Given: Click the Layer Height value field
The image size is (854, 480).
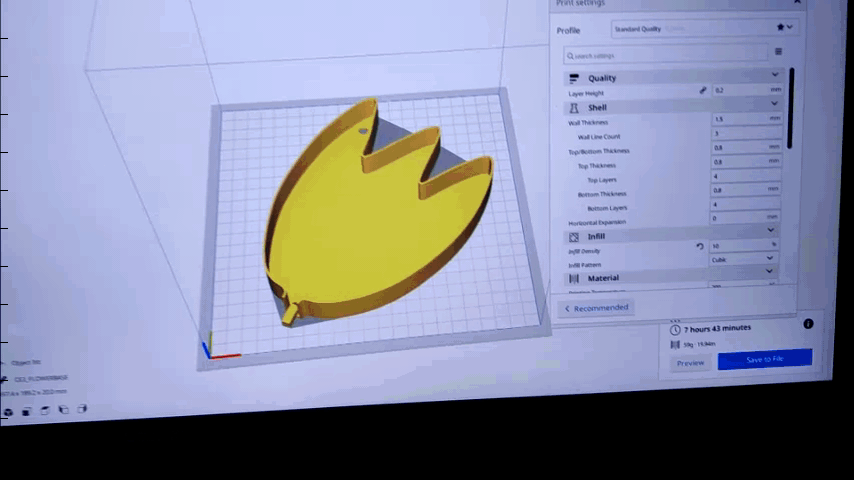Looking at the screenshot, I should point(747,90).
